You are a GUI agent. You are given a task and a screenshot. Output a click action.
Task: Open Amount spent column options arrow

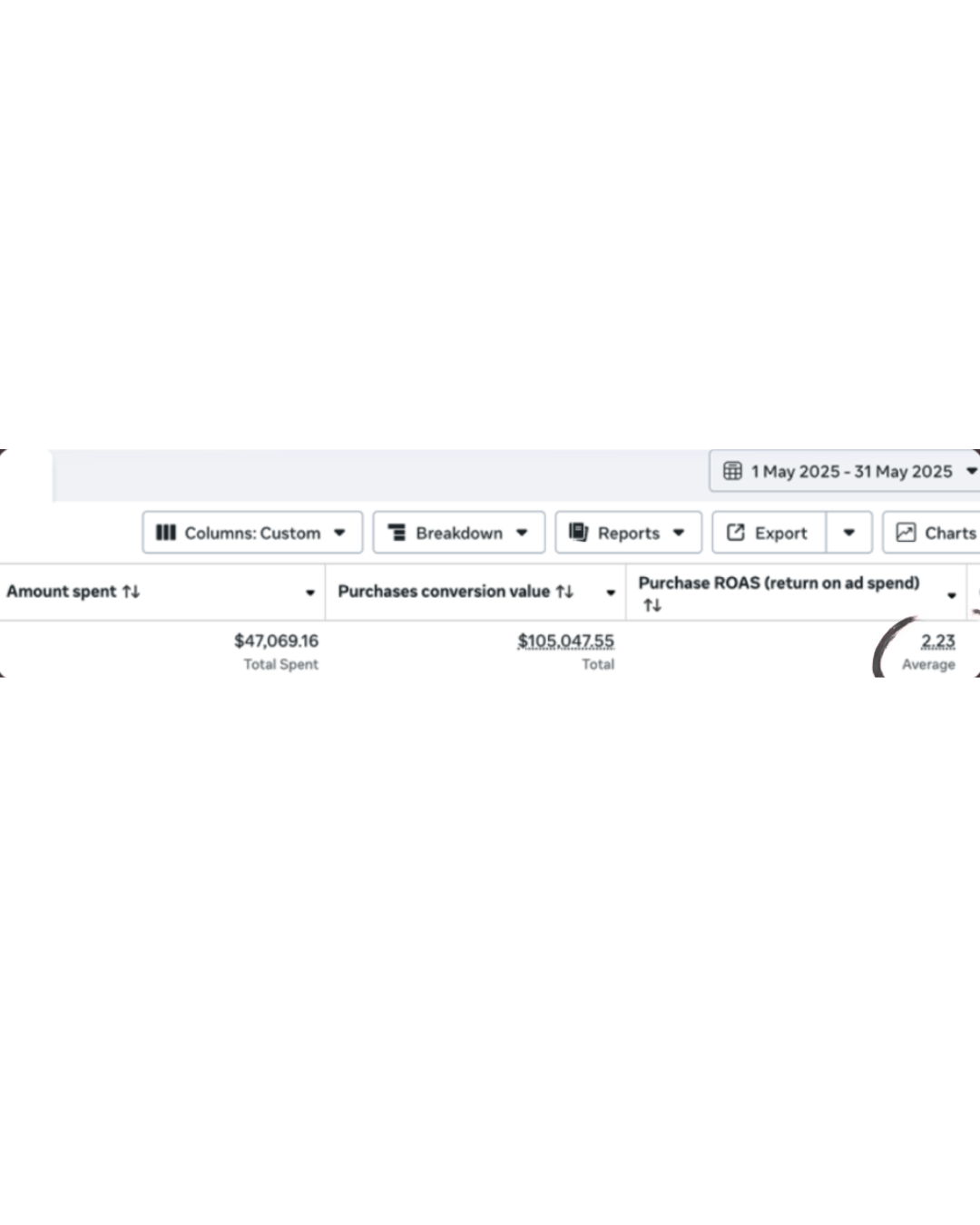coord(310,593)
